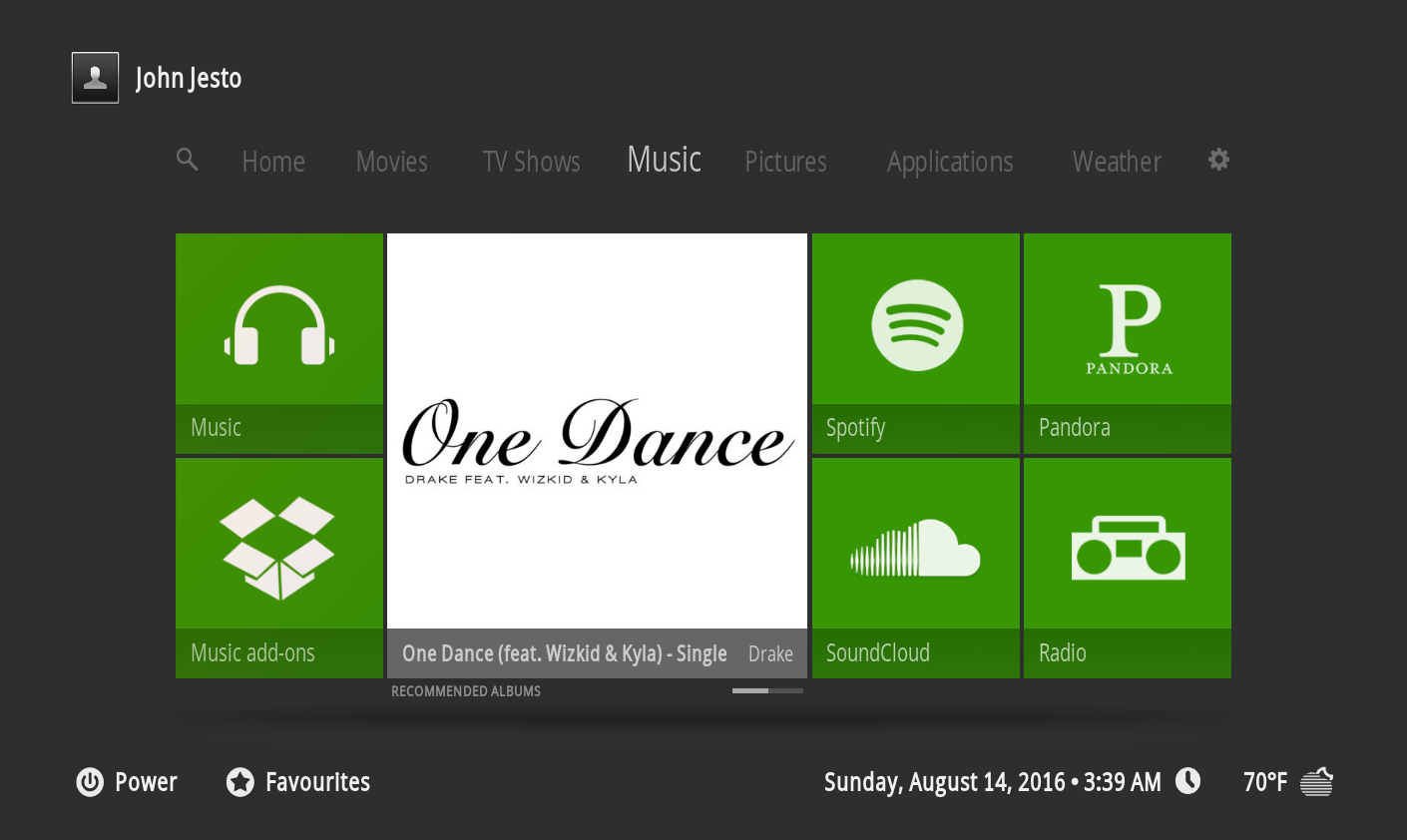Select the Music menu item
This screenshot has height=840, width=1407.
coord(665,160)
